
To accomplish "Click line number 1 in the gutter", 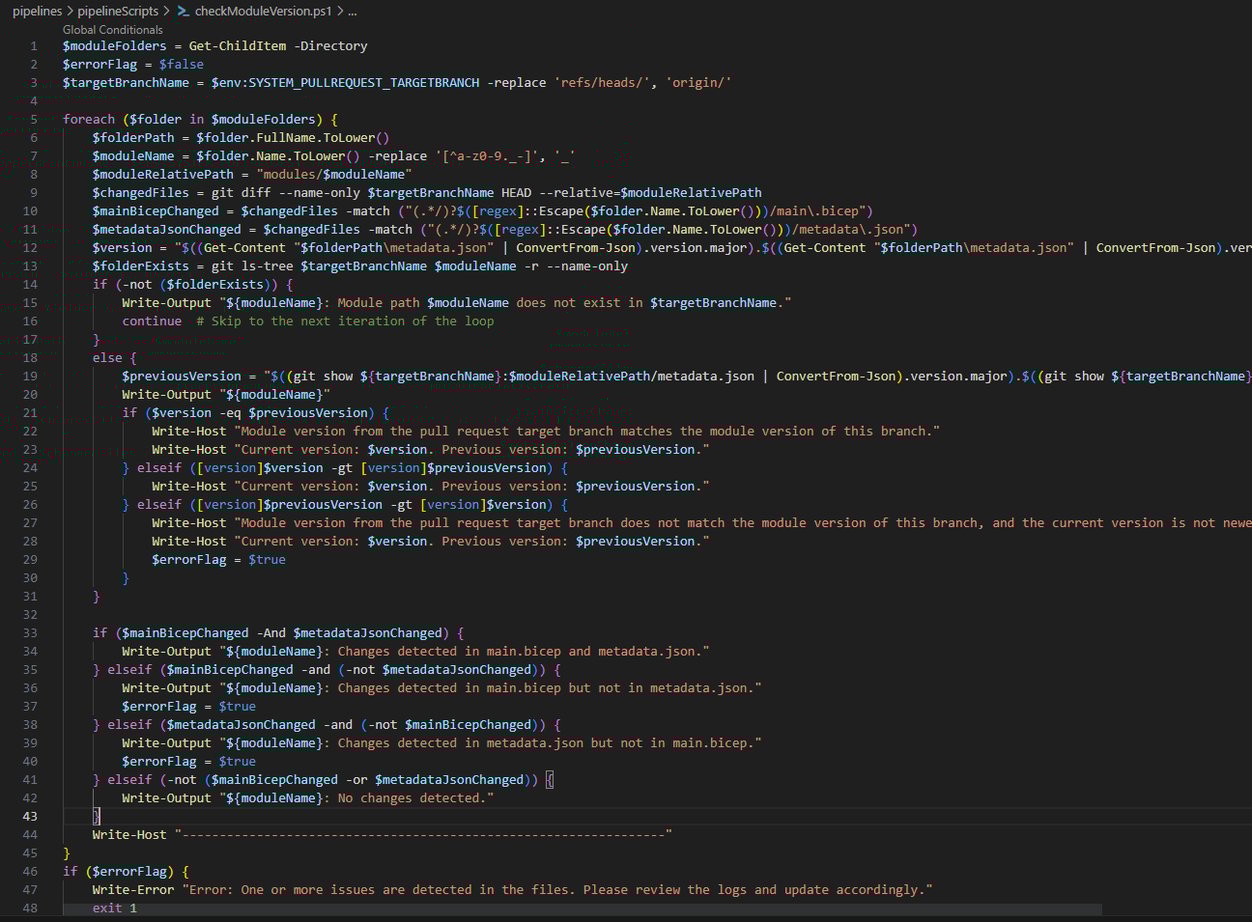I will tap(33, 45).
